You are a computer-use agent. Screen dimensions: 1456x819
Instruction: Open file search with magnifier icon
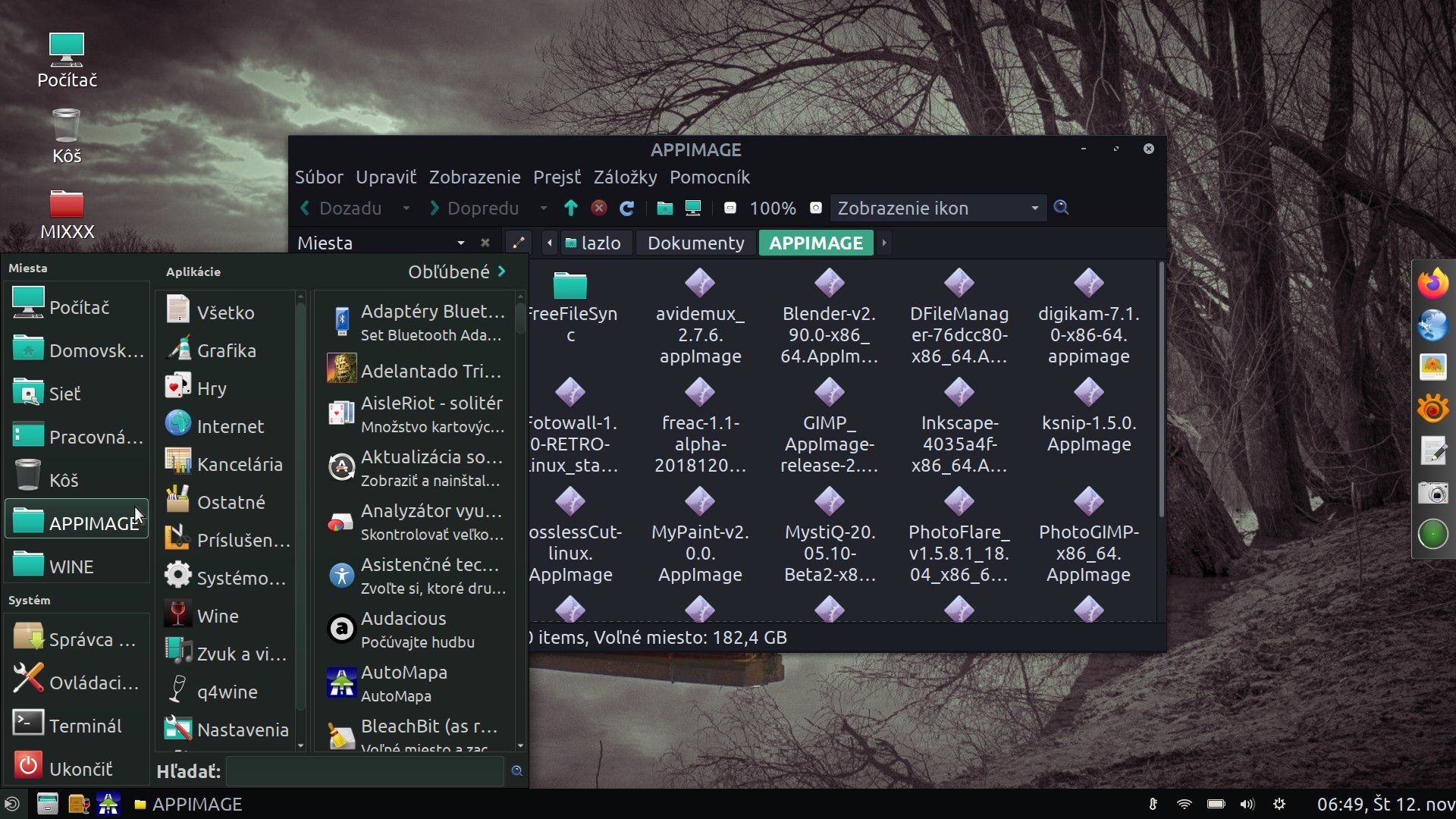tap(1061, 208)
